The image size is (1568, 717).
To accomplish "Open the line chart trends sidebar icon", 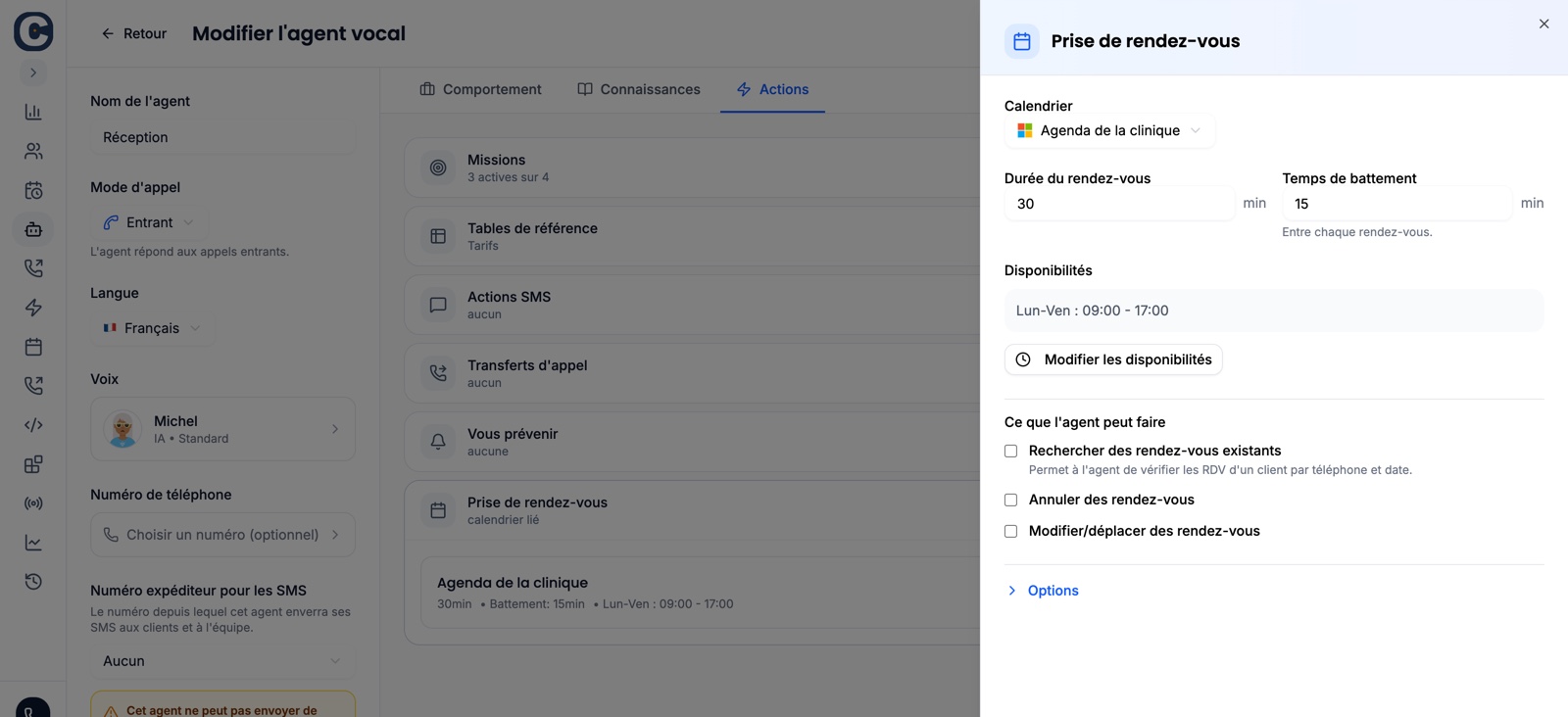I will point(33,543).
